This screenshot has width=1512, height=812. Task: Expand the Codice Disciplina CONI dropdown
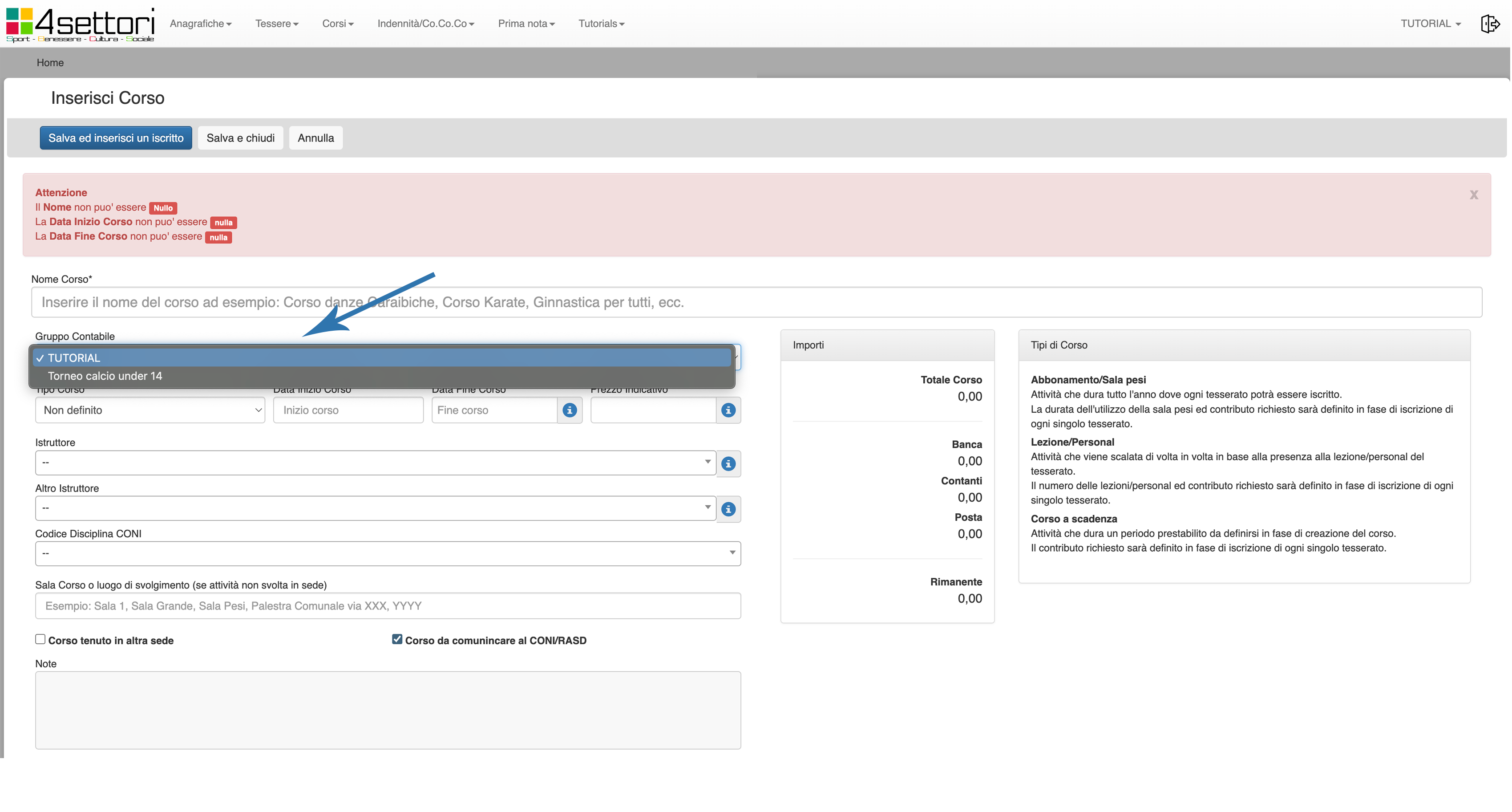click(388, 554)
